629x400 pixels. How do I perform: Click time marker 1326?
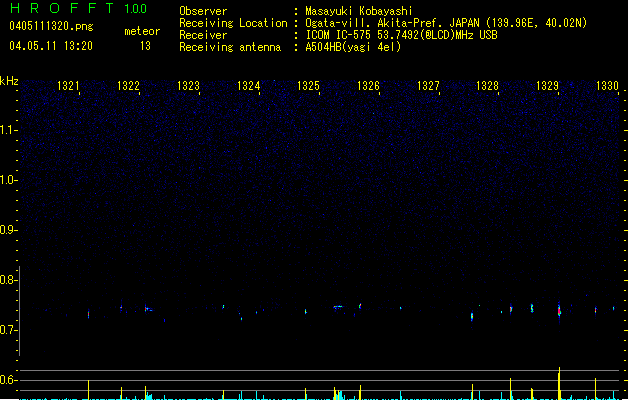click(x=368, y=86)
